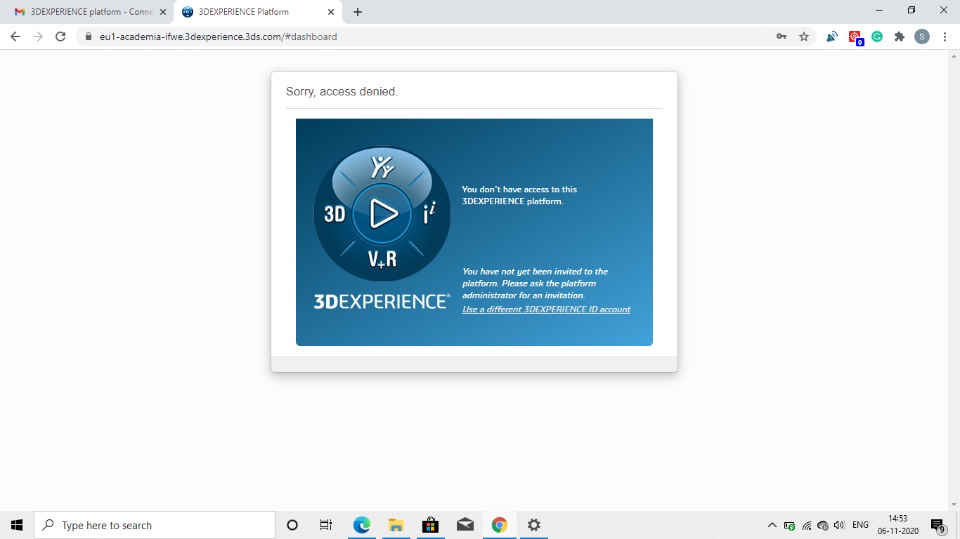The width and height of the screenshot is (960, 539).
Task: Show hidden system tray icons
Action: [772, 525]
